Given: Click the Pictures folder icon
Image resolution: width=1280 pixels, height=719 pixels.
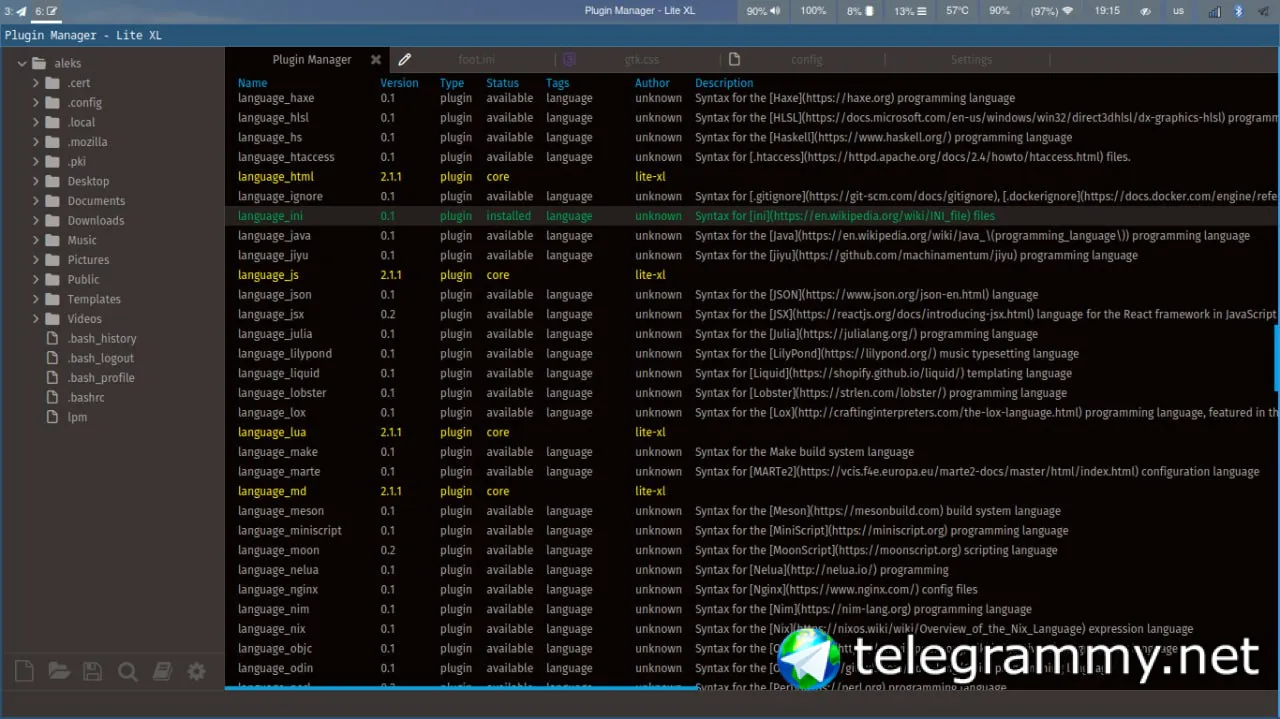Looking at the screenshot, I should tap(53, 260).
